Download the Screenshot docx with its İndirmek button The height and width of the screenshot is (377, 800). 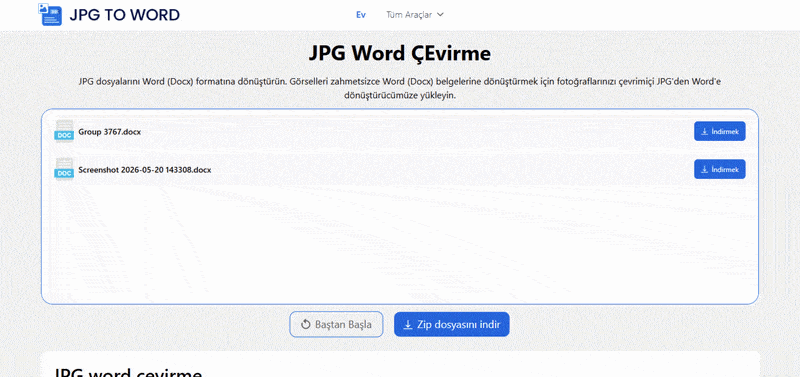[x=719, y=169]
